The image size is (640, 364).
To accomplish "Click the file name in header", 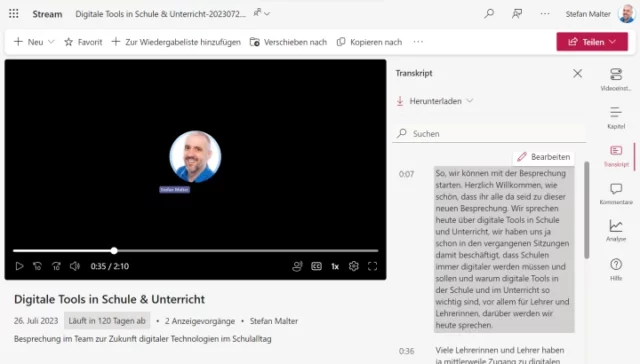I will point(160,14).
